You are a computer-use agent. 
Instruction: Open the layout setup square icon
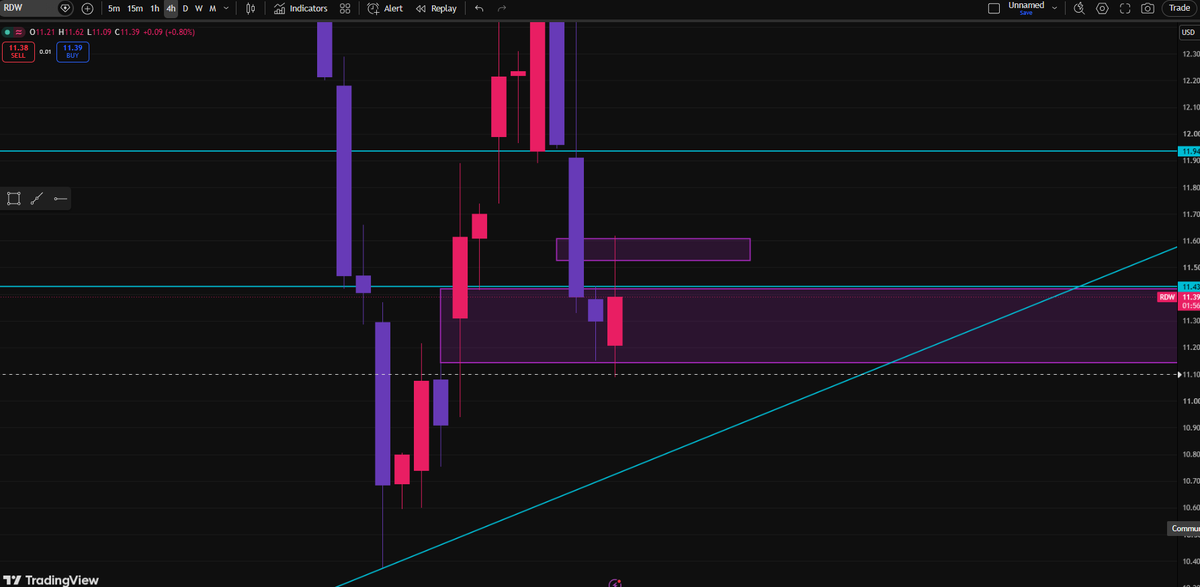[x=993, y=8]
